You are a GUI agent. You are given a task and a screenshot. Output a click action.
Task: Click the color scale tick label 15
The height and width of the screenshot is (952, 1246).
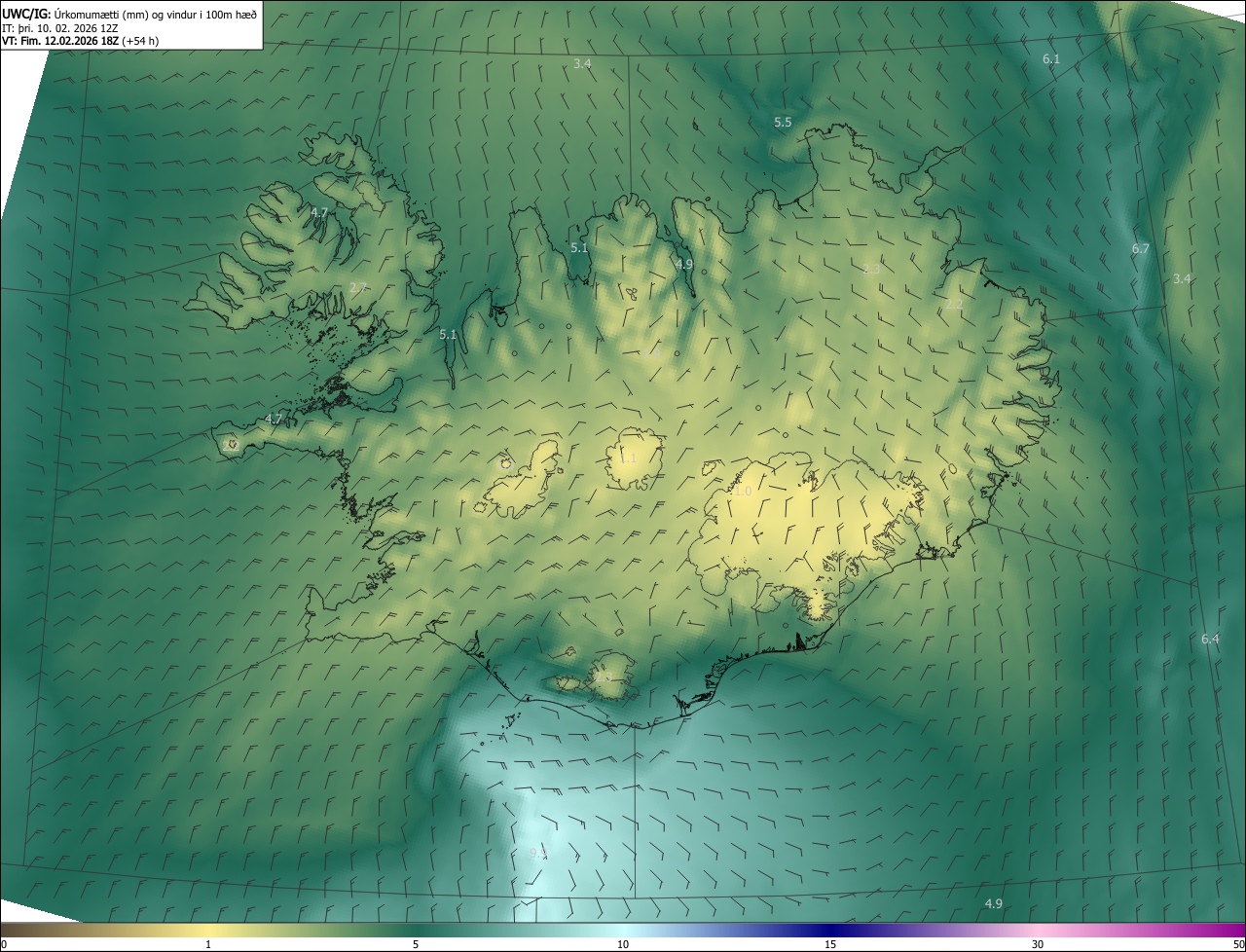click(x=830, y=944)
